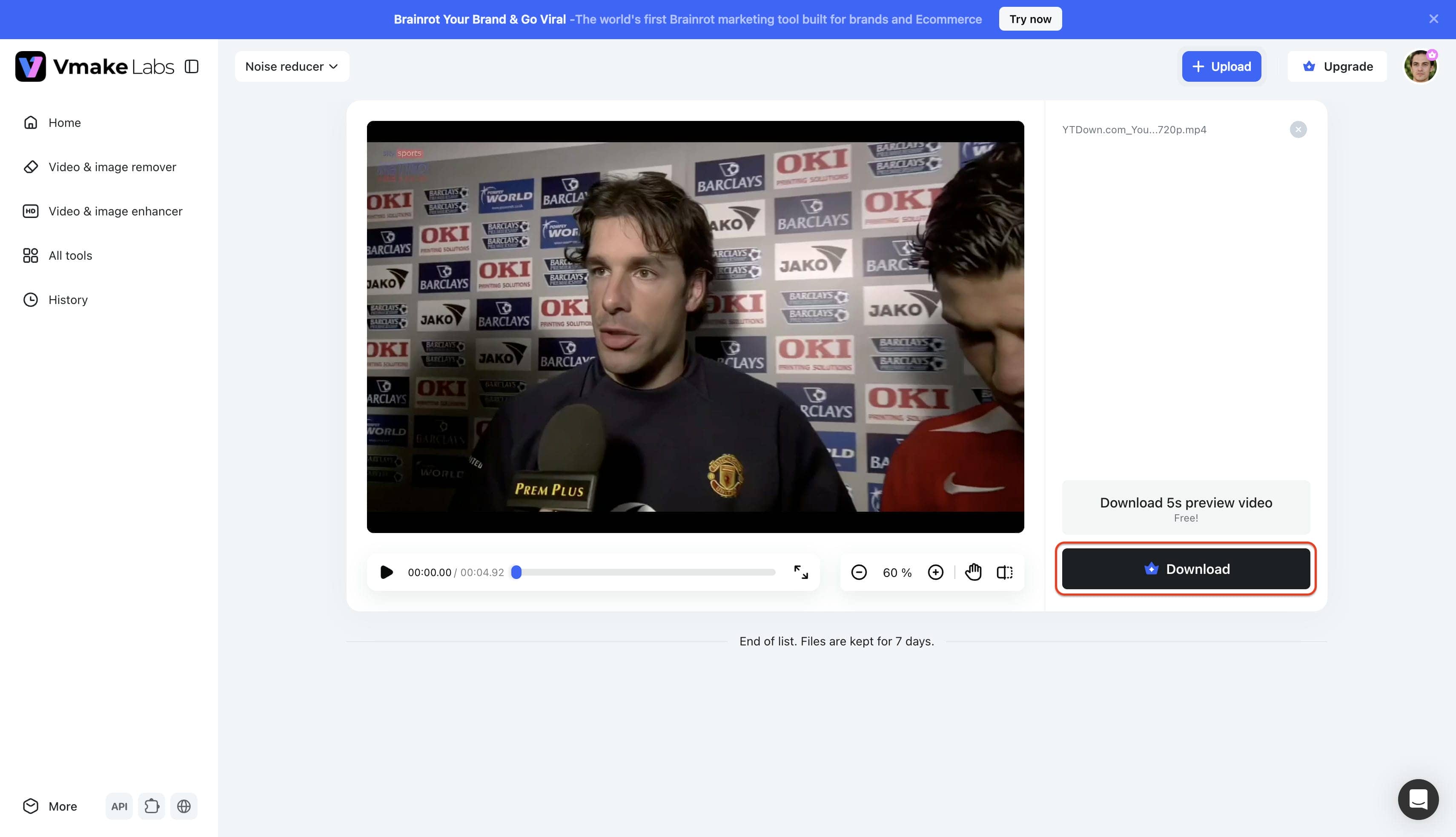Open the Noise reducer dropdown
Viewport: 1456px width, 837px height.
[292, 66]
